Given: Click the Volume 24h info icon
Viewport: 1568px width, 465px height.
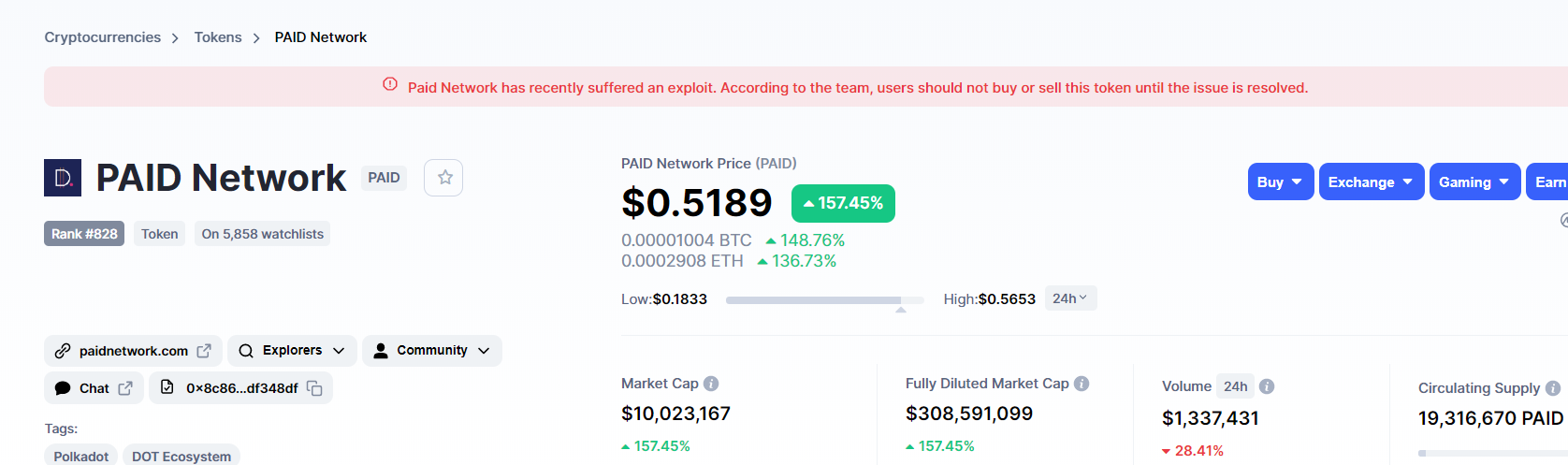Looking at the screenshot, I should tap(1267, 386).
